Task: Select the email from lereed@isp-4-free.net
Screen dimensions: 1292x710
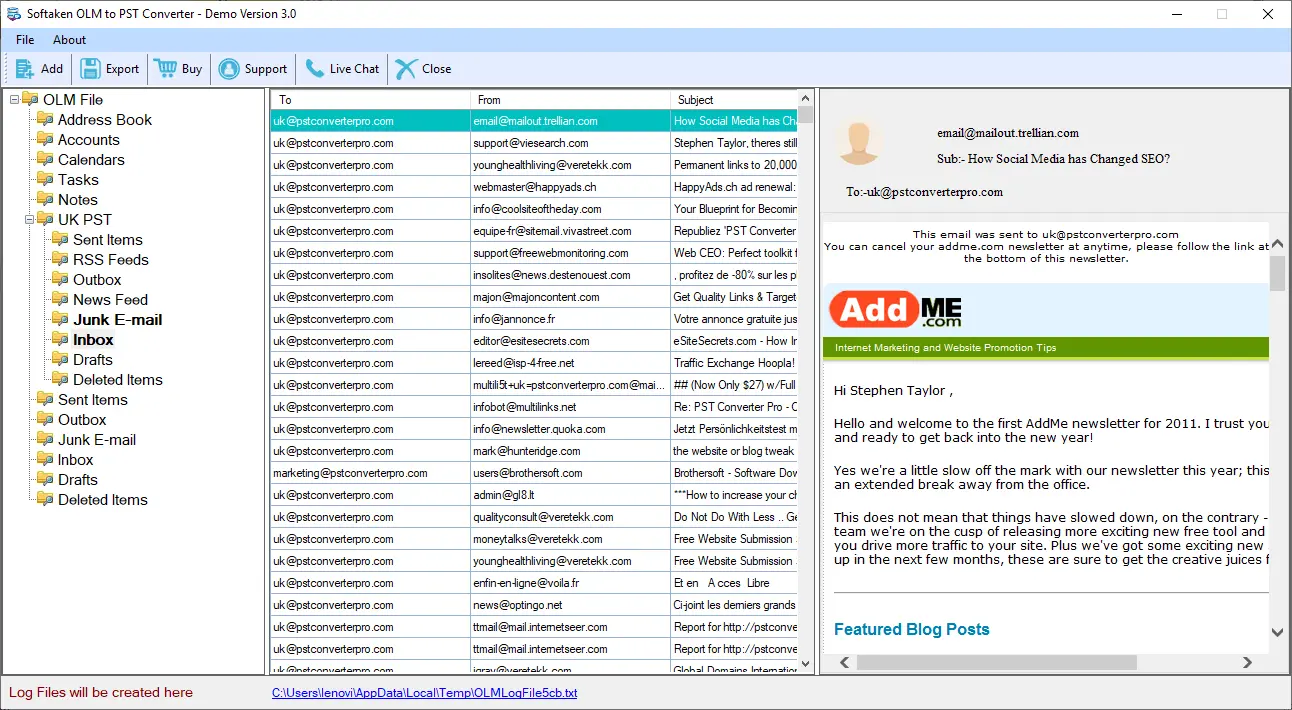Action: [x=534, y=363]
